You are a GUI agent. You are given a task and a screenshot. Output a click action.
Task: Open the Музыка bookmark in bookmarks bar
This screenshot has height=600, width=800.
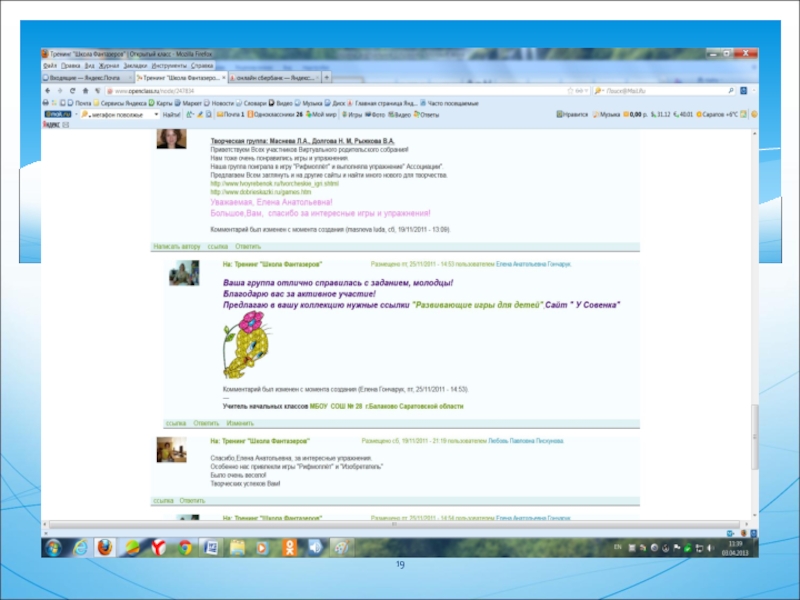pyautogui.click(x=309, y=103)
